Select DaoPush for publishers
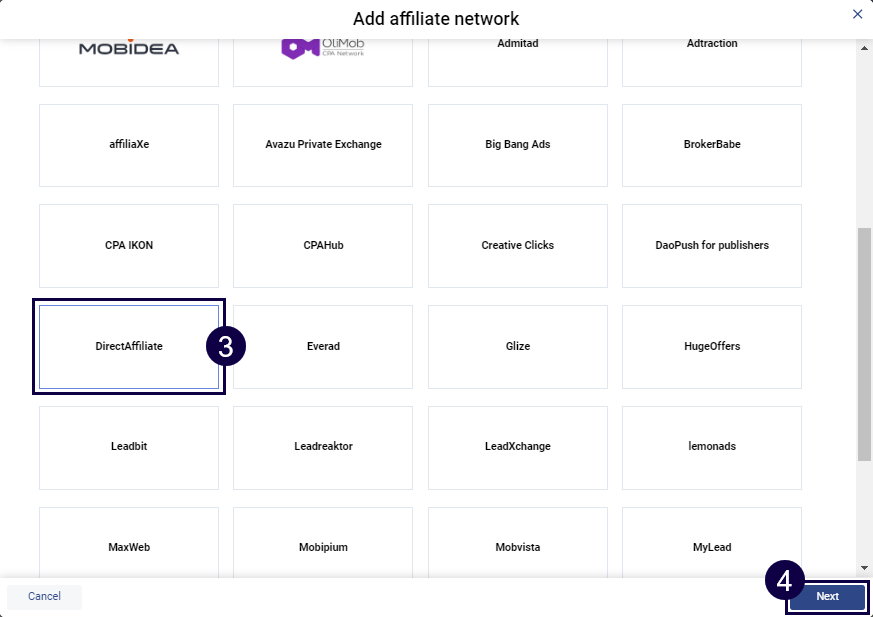The image size is (873, 617). (711, 245)
